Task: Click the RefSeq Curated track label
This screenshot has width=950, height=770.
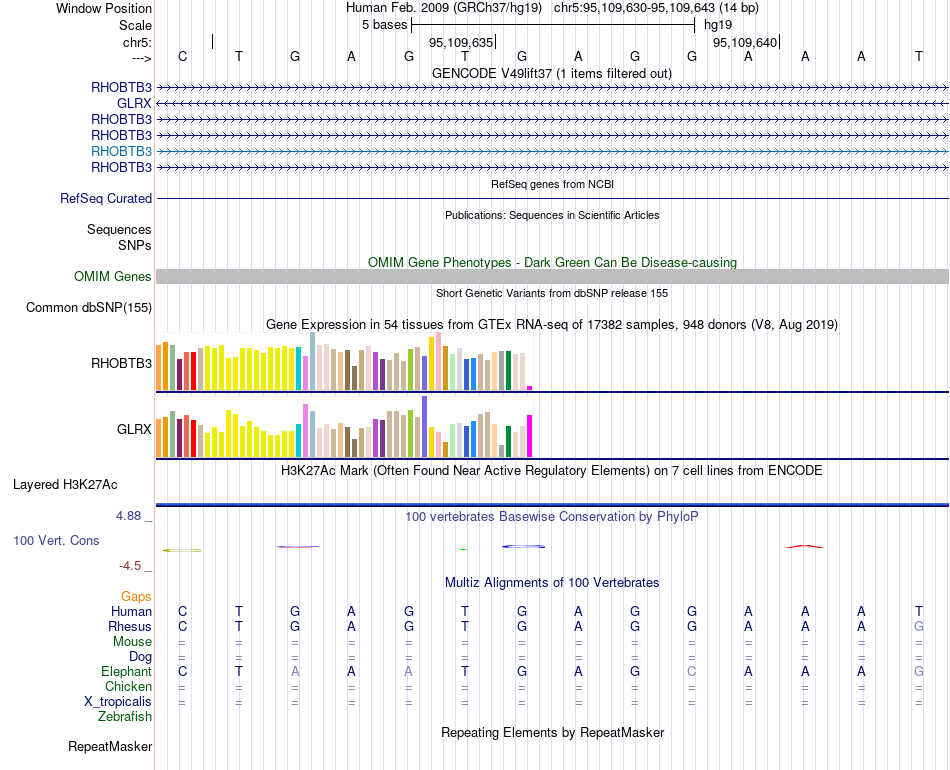Action: coord(106,198)
